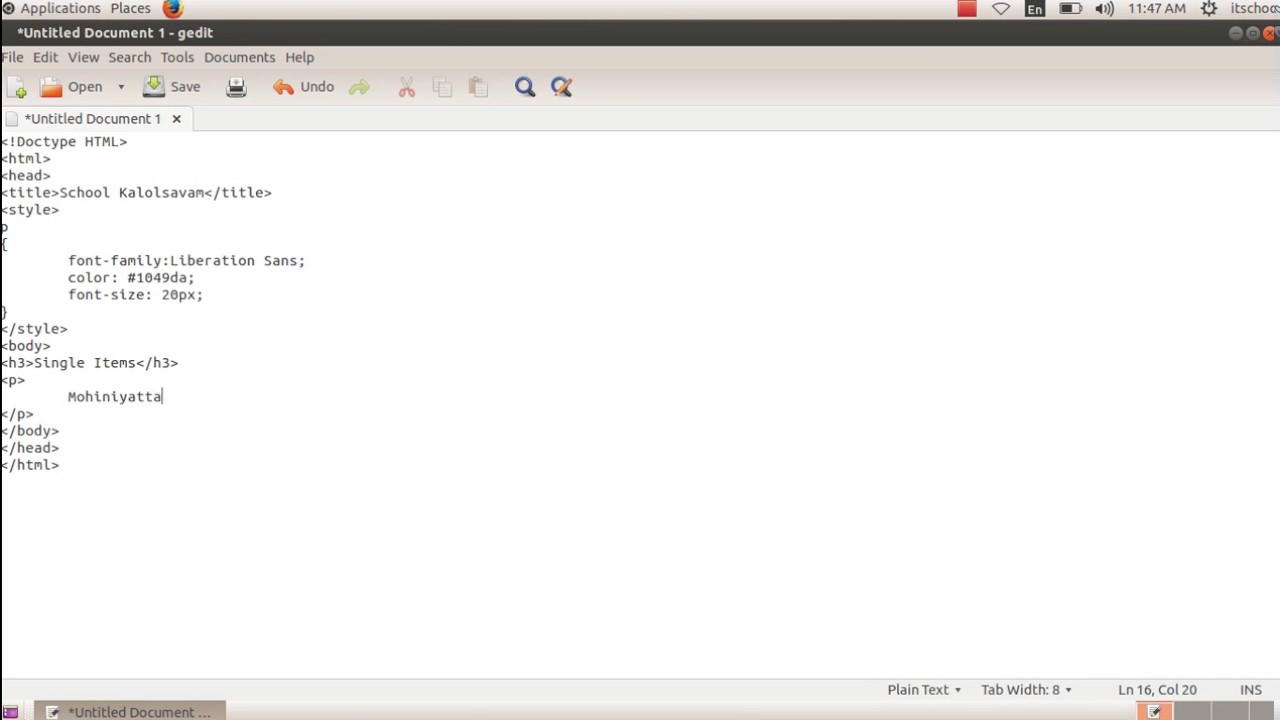Open the Help menu
This screenshot has height=720, width=1280.
point(299,57)
